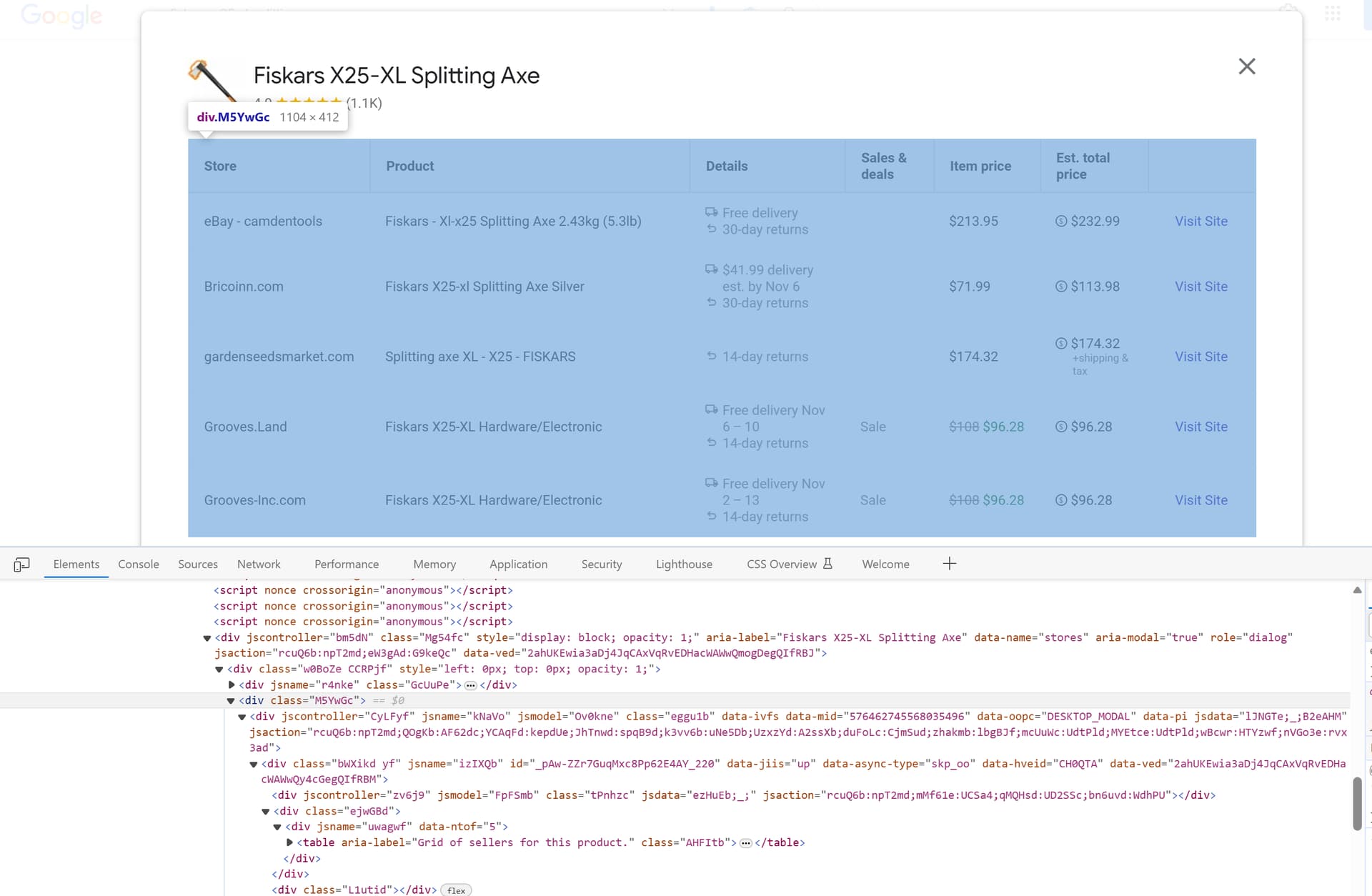The width and height of the screenshot is (1372, 896).
Task: Open more DevTools tabs with plus icon
Action: (x=949, y=564)
